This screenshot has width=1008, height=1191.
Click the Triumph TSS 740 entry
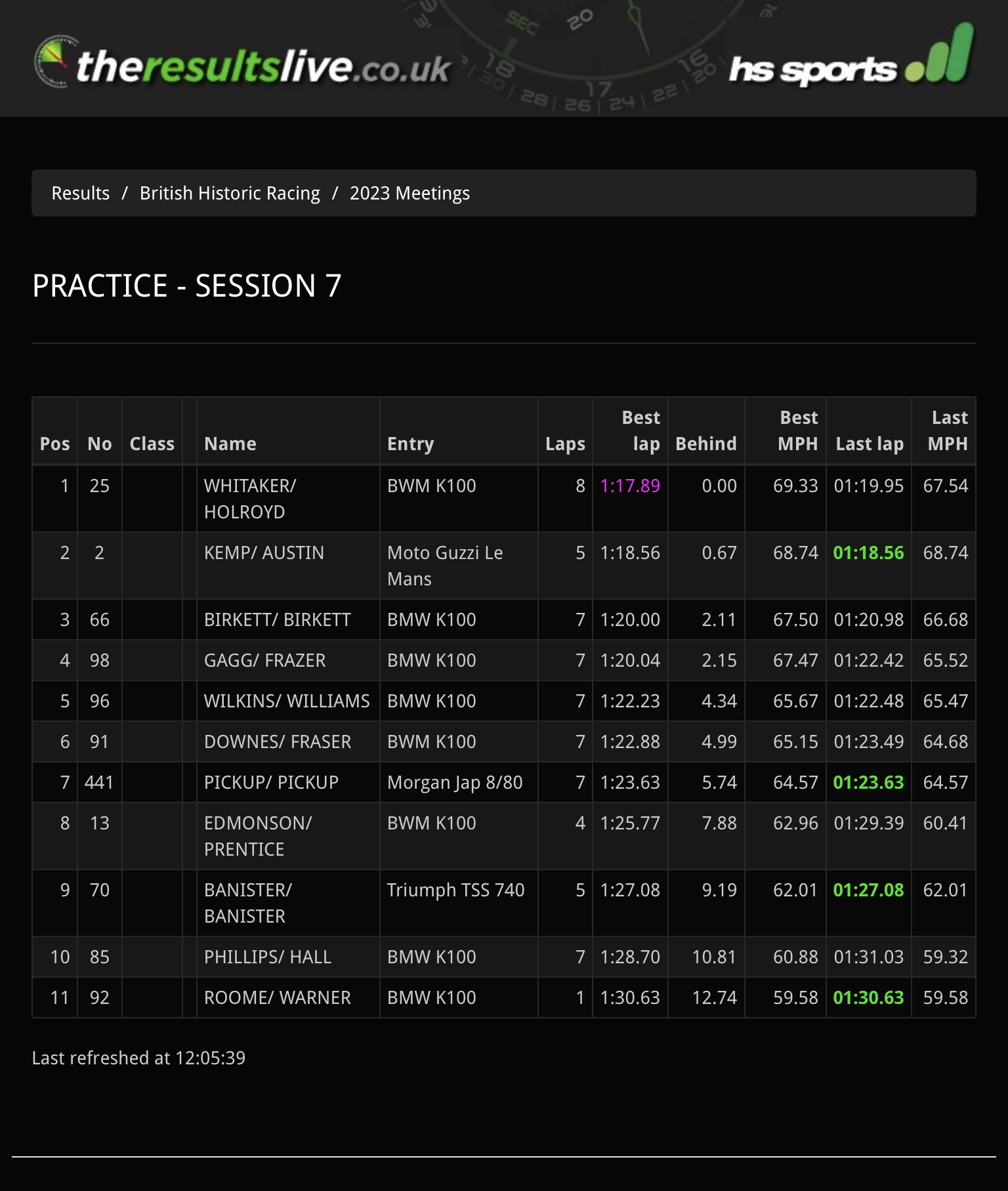[455, 890]
